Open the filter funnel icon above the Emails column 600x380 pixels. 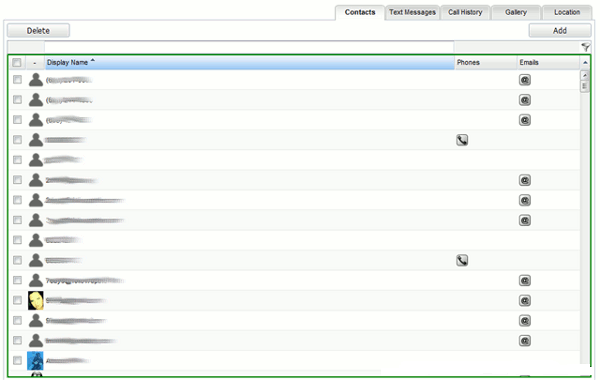[x=585, y=47]
